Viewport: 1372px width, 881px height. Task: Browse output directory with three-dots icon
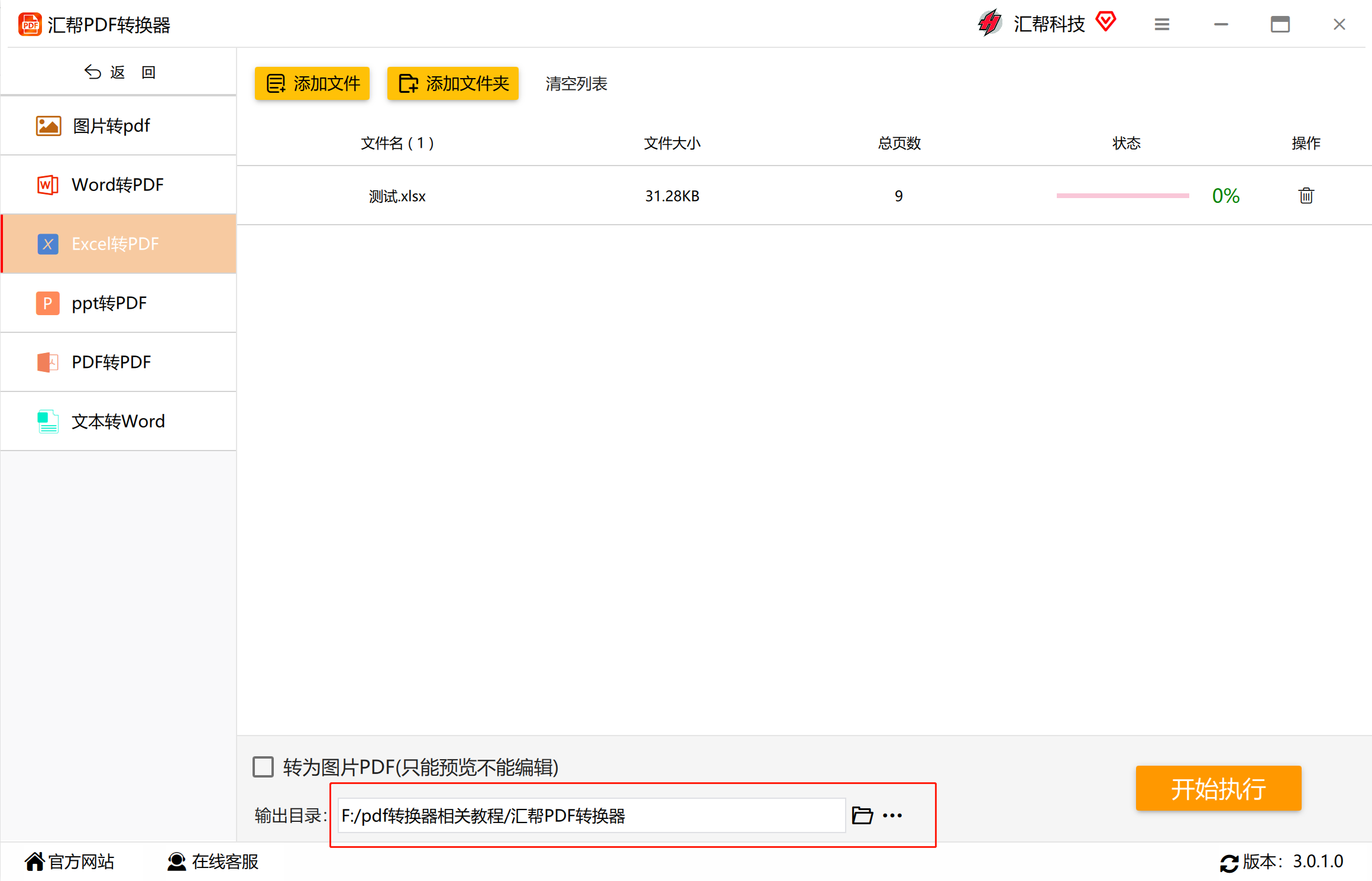892,815
